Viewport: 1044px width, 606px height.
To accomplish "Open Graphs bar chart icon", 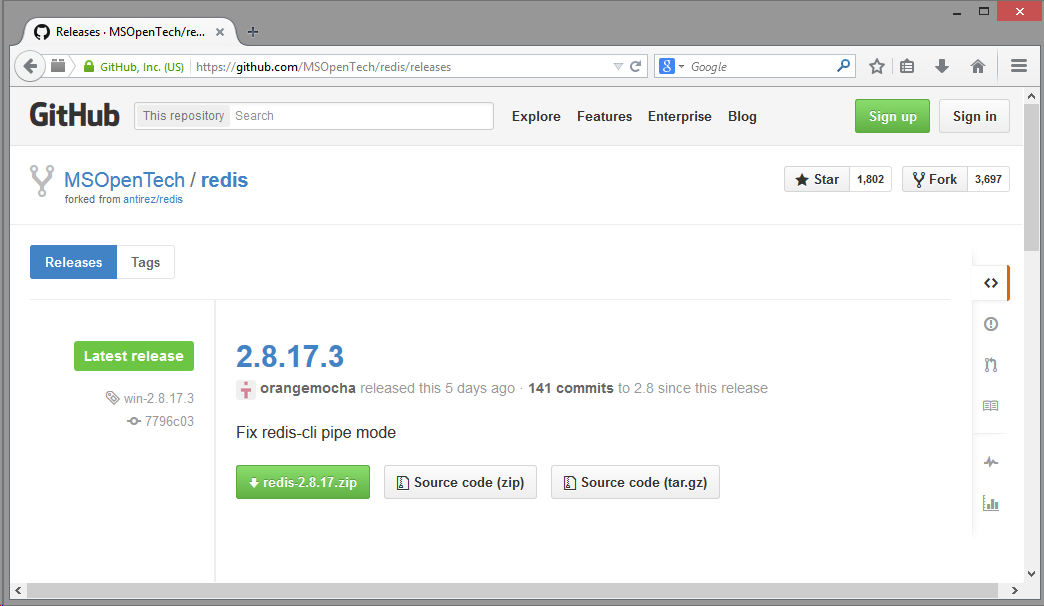I will click(x=990, y=503).
